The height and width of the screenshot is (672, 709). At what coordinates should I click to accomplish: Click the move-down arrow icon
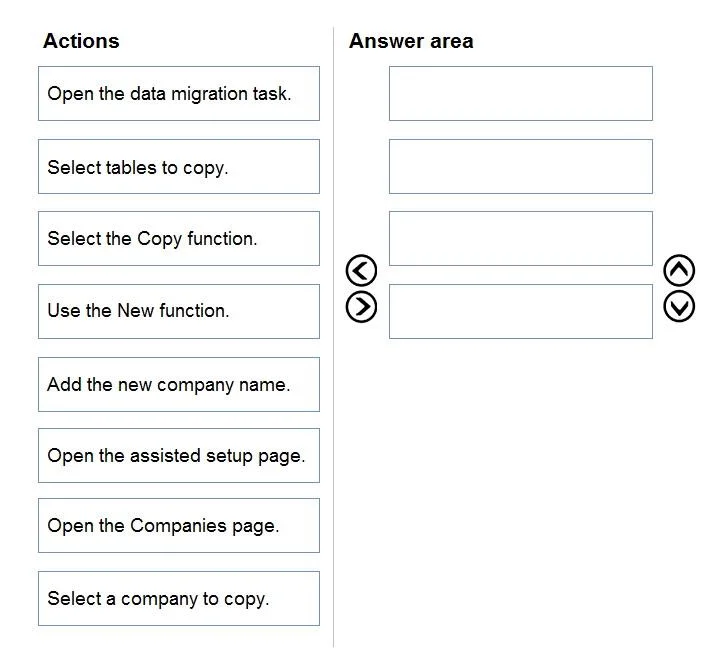[679, 307]
